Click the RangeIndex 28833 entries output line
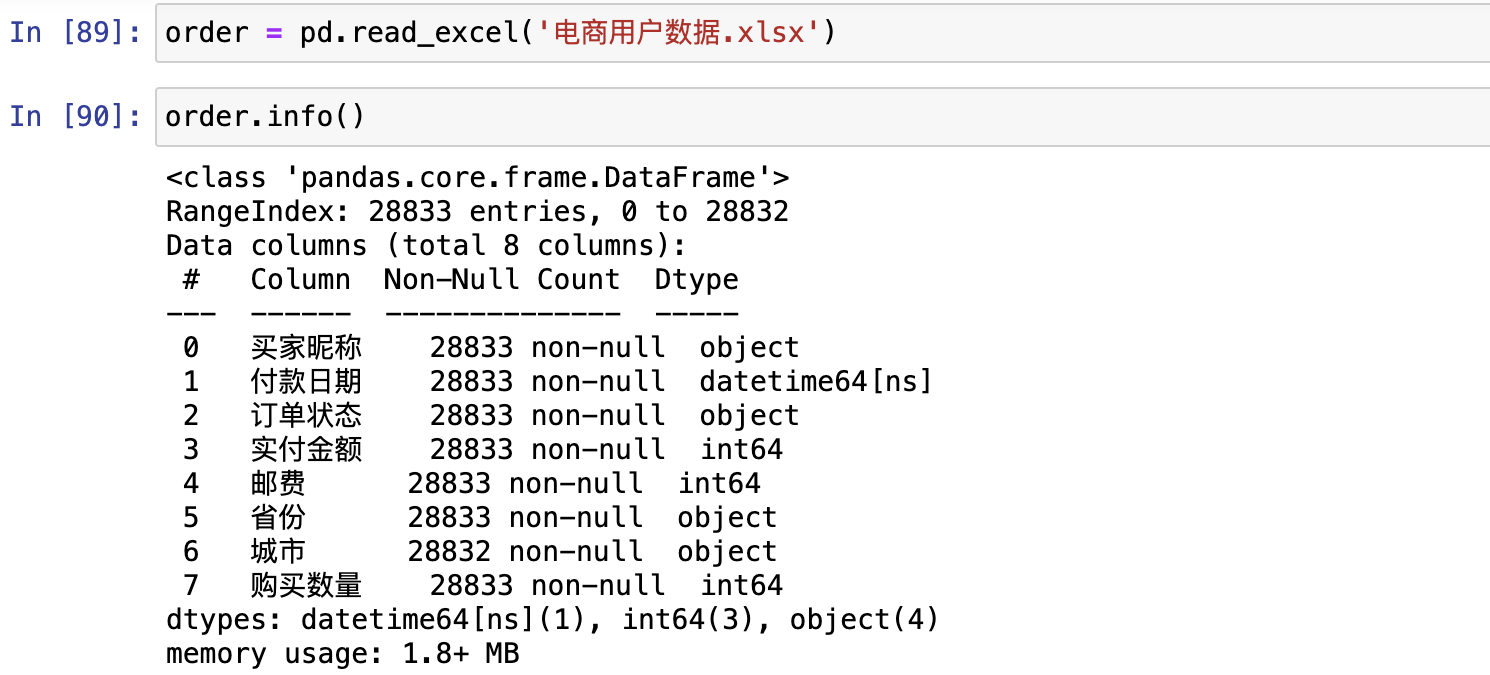 (477, 212)
